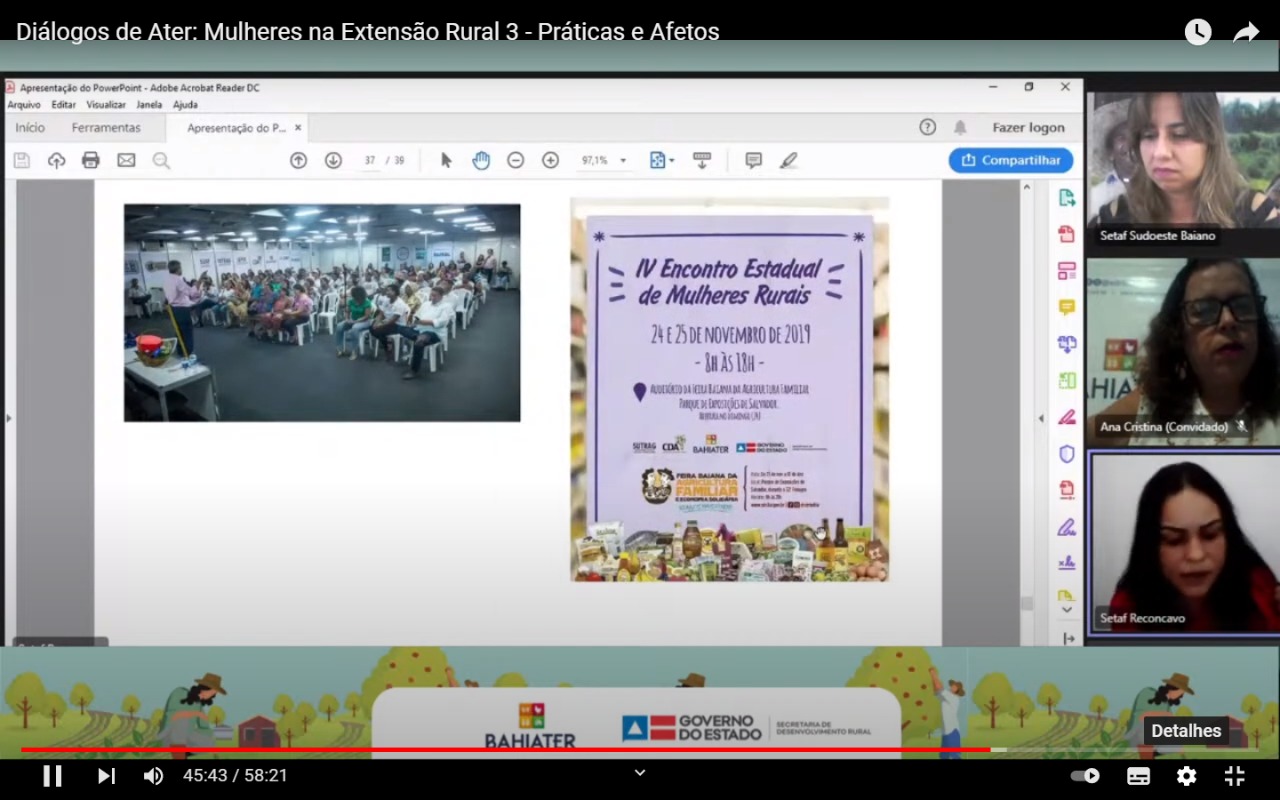Select the hand pan tool
Image resolution: width=1280 pixels, height=800 pixels.
click(x=481, y=160)
